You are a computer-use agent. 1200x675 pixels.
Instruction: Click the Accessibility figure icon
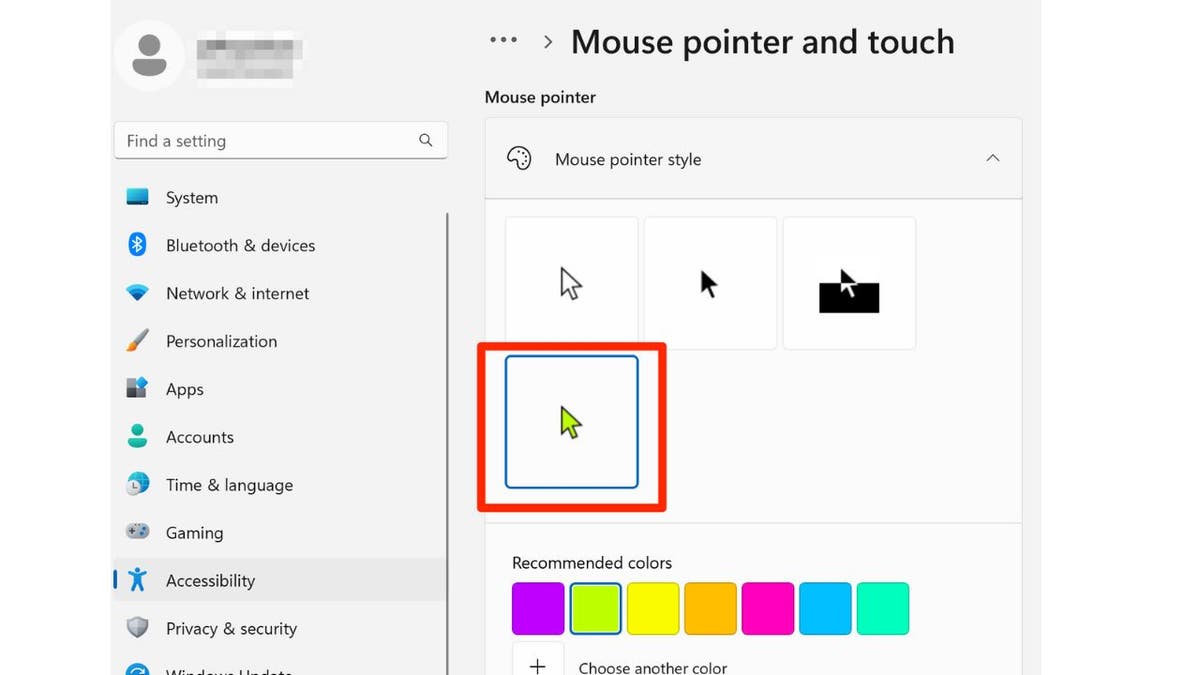click(x=138, y=580)
